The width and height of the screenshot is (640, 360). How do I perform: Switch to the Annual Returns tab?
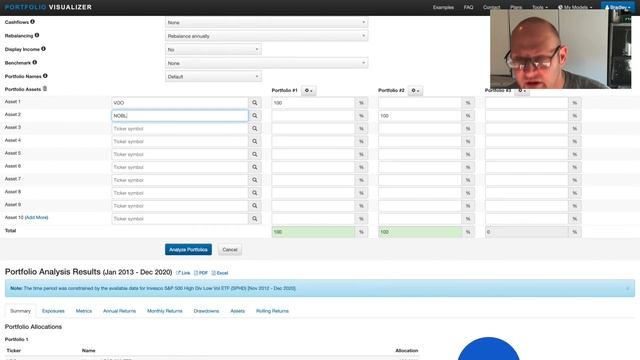pyautogui.click(x=119, y=311)
